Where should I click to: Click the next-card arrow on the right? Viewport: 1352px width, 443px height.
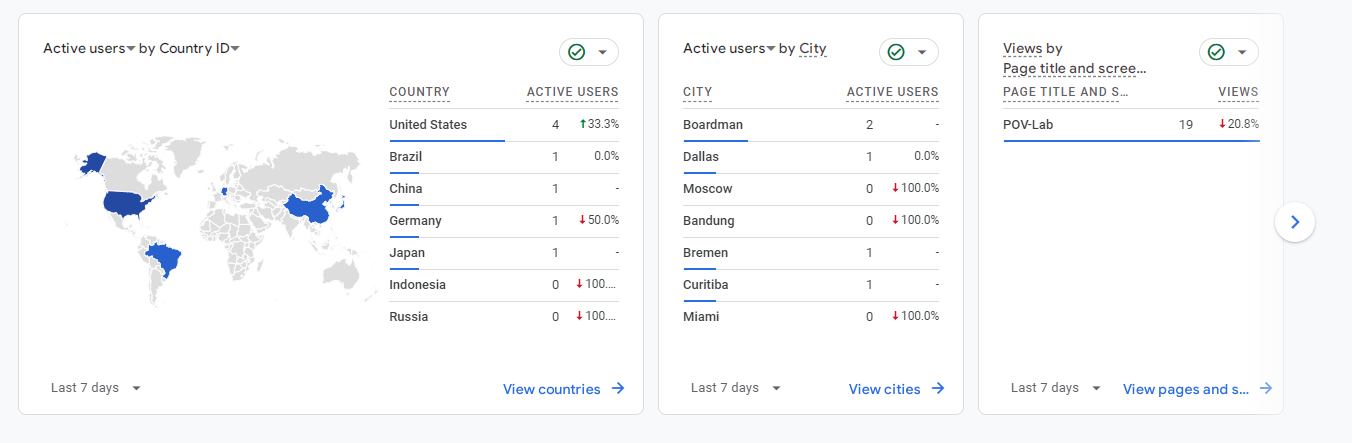click(x=1295, y=222)
